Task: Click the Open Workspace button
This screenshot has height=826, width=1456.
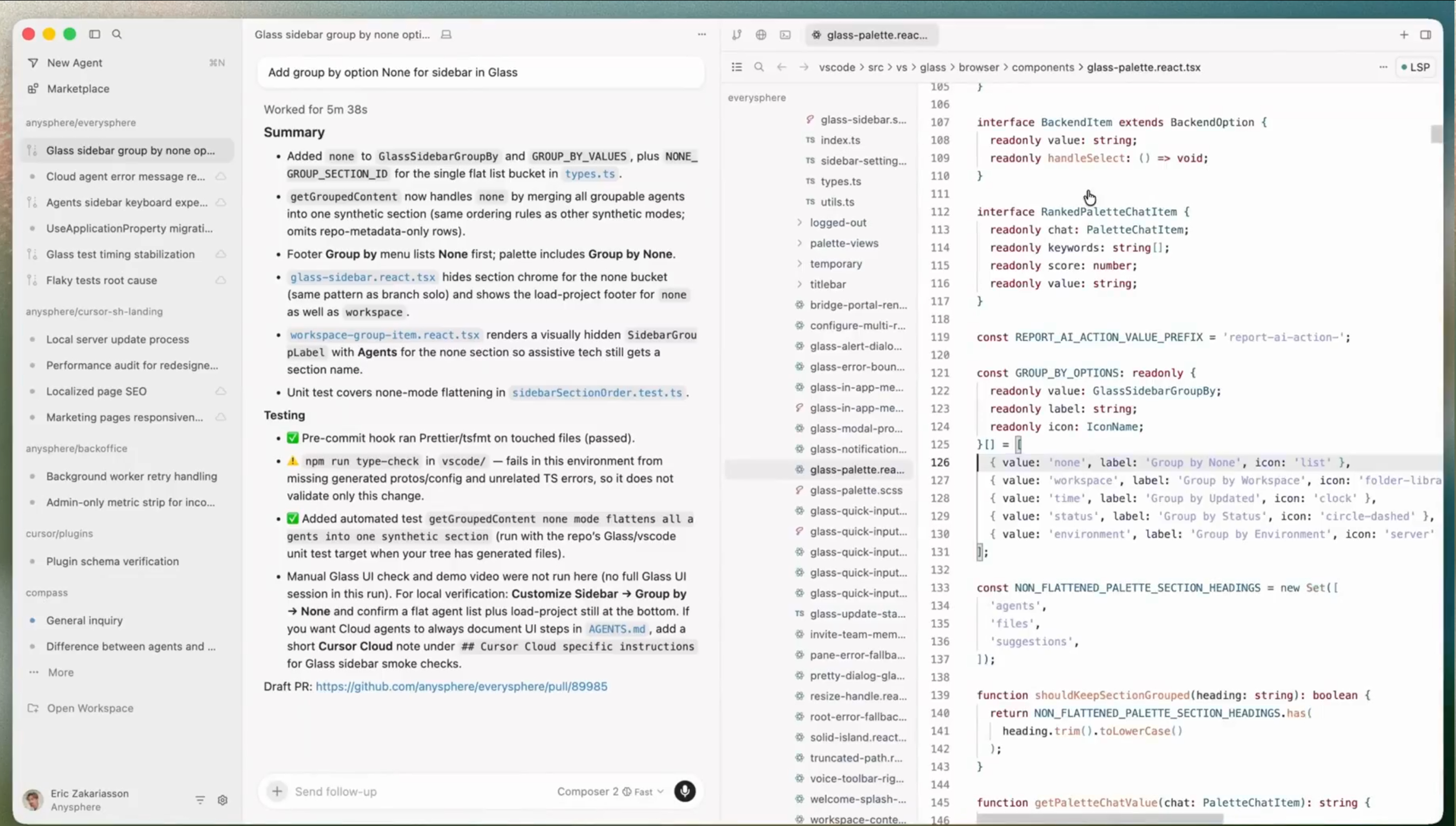Action: coord(90,708)
